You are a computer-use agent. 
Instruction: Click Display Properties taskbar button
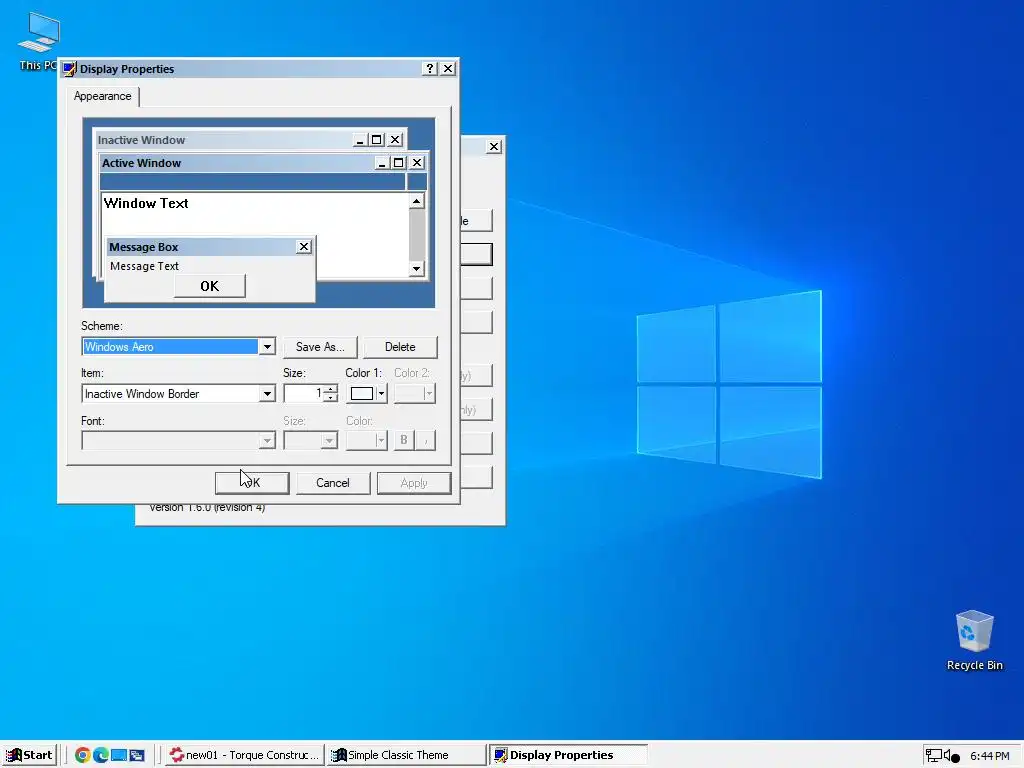click(568, 755)
